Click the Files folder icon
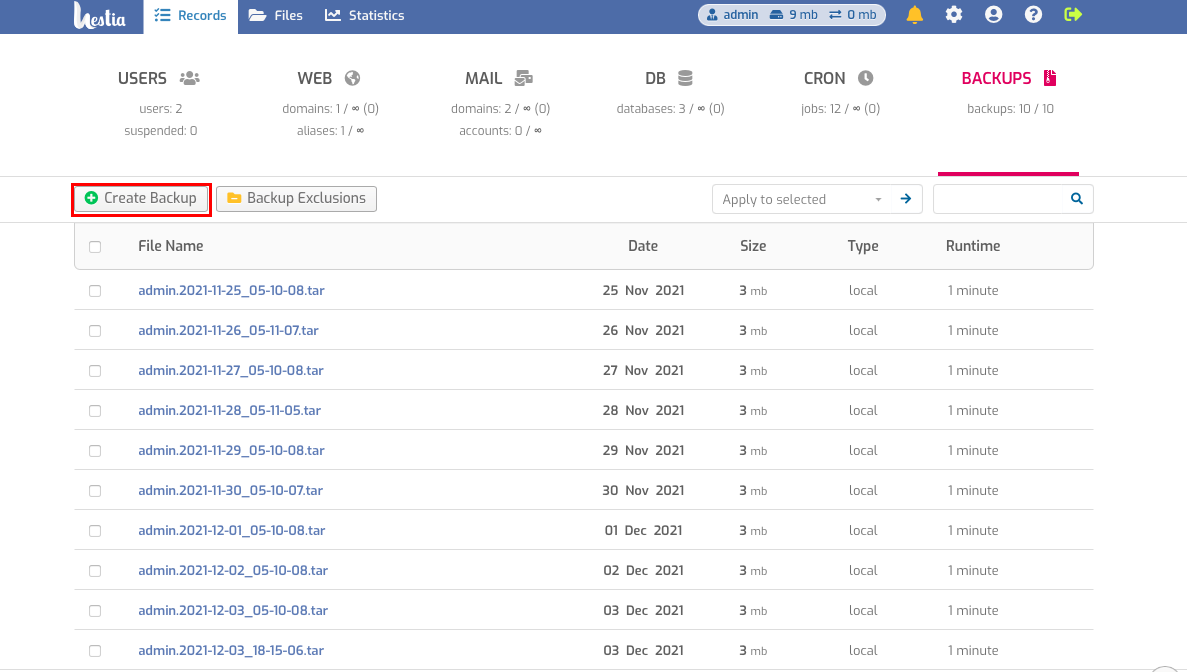 257,15
